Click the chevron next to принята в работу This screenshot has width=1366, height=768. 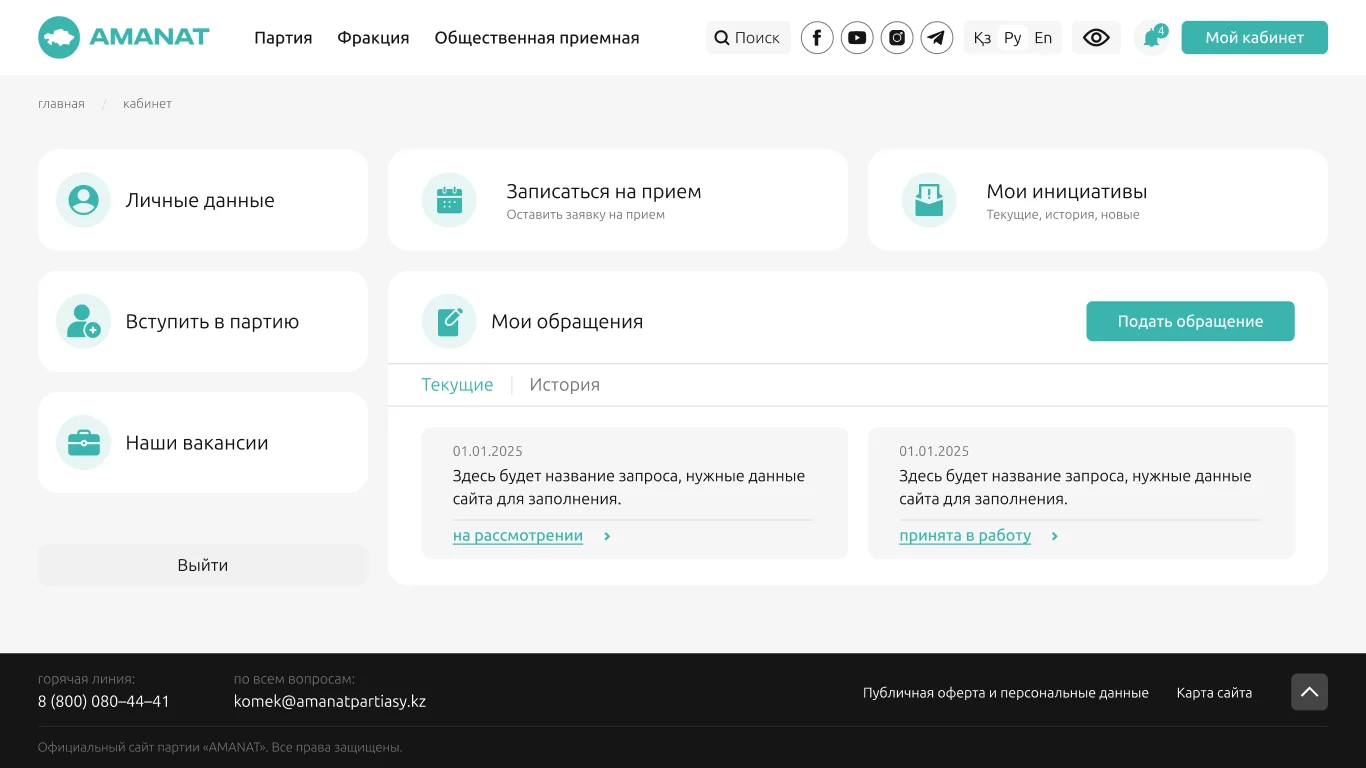[1055, 536]
